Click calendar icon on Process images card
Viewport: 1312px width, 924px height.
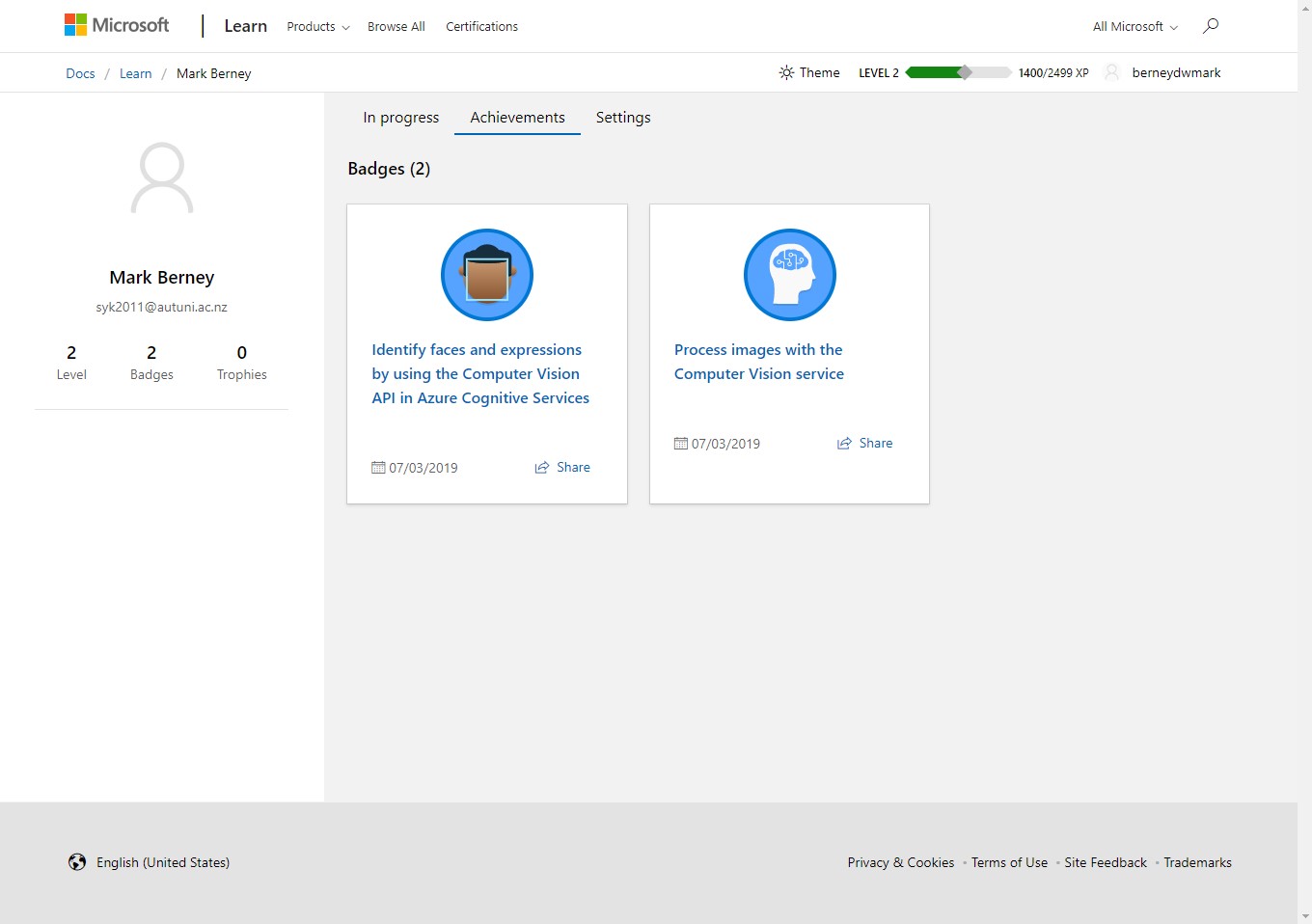[x=681, y=443]
